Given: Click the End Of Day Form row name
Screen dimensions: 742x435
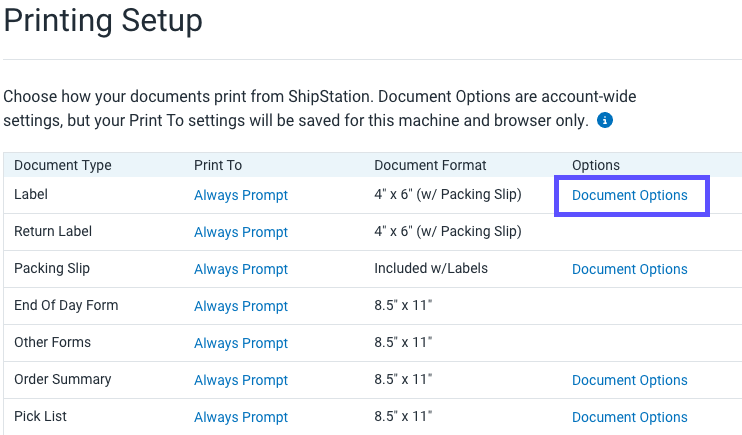Looking at the screenshot, I should click(66, 305).
